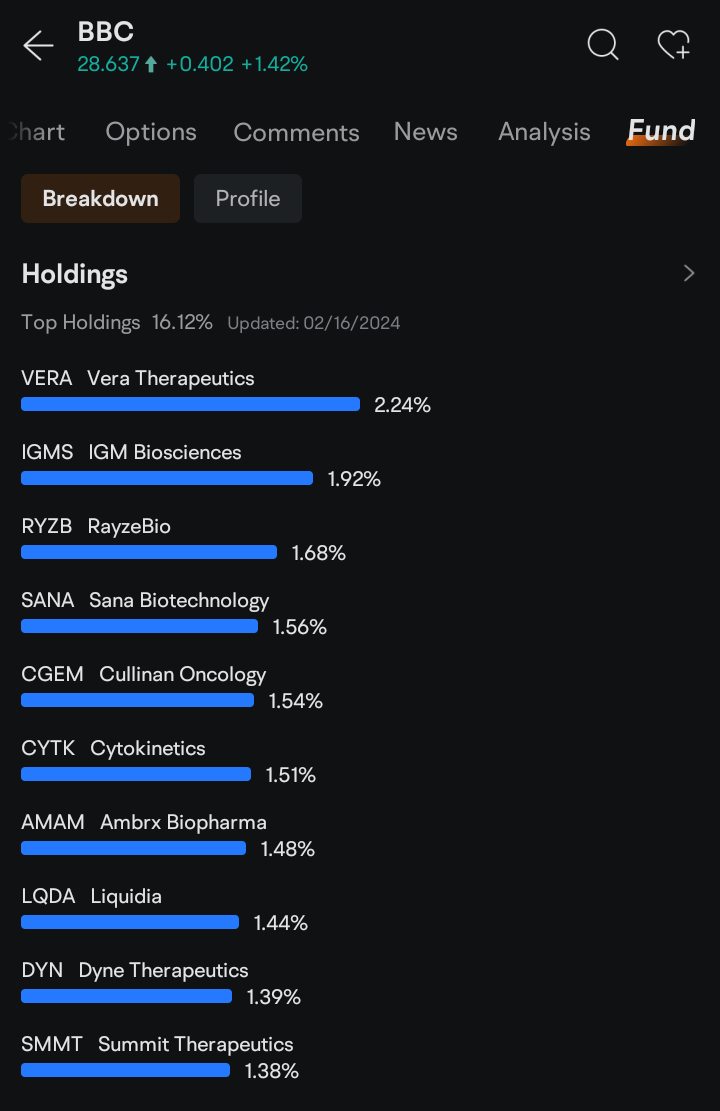Select the Fund tab
Viewport: 720px width, 1111px height.
click(661, 131)
